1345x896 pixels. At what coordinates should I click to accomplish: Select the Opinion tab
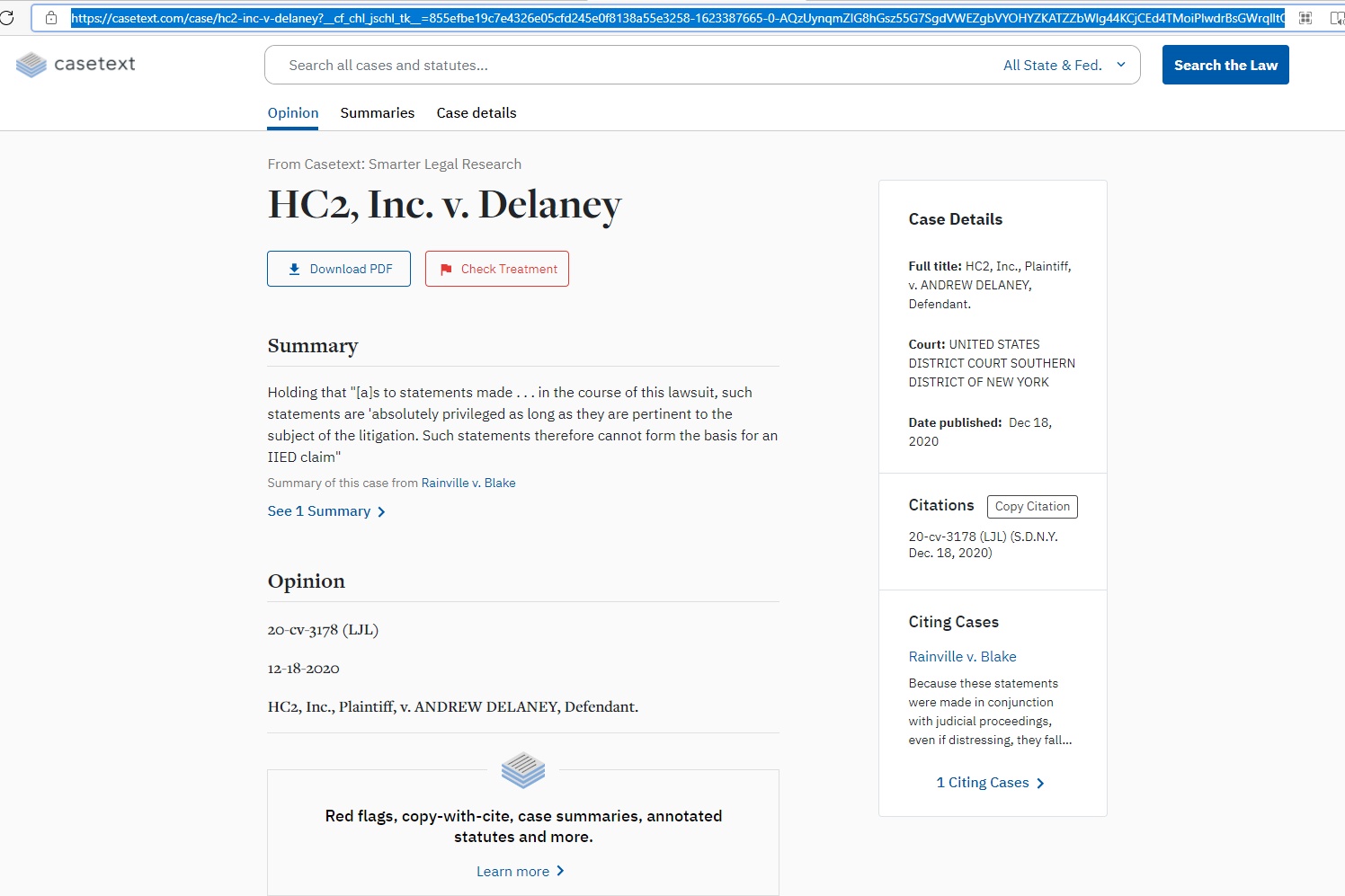(293, 112)
